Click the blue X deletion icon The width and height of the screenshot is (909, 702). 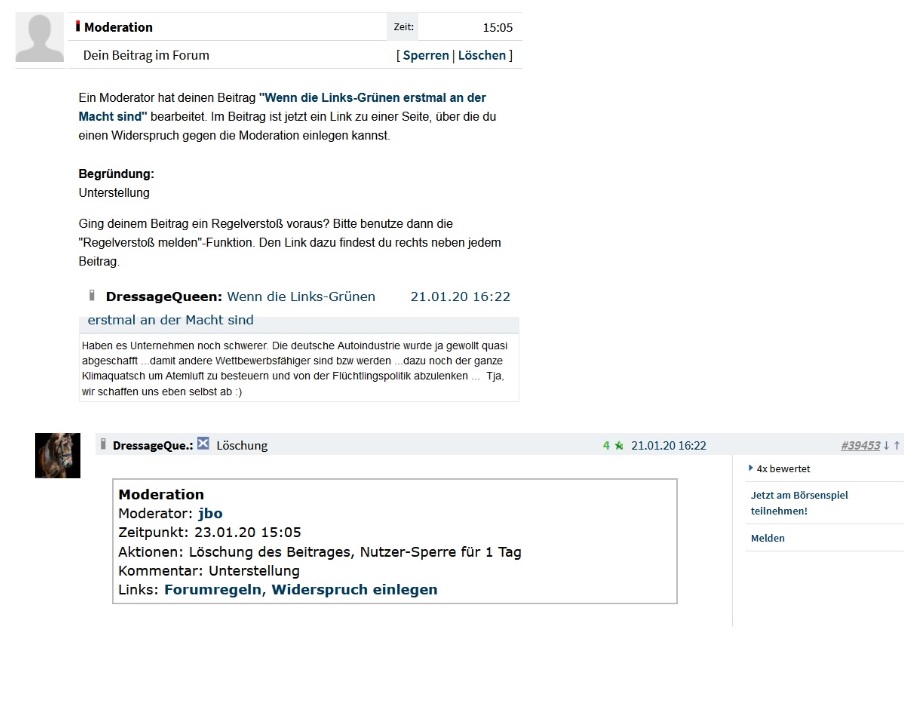click(x=203, y=443)
